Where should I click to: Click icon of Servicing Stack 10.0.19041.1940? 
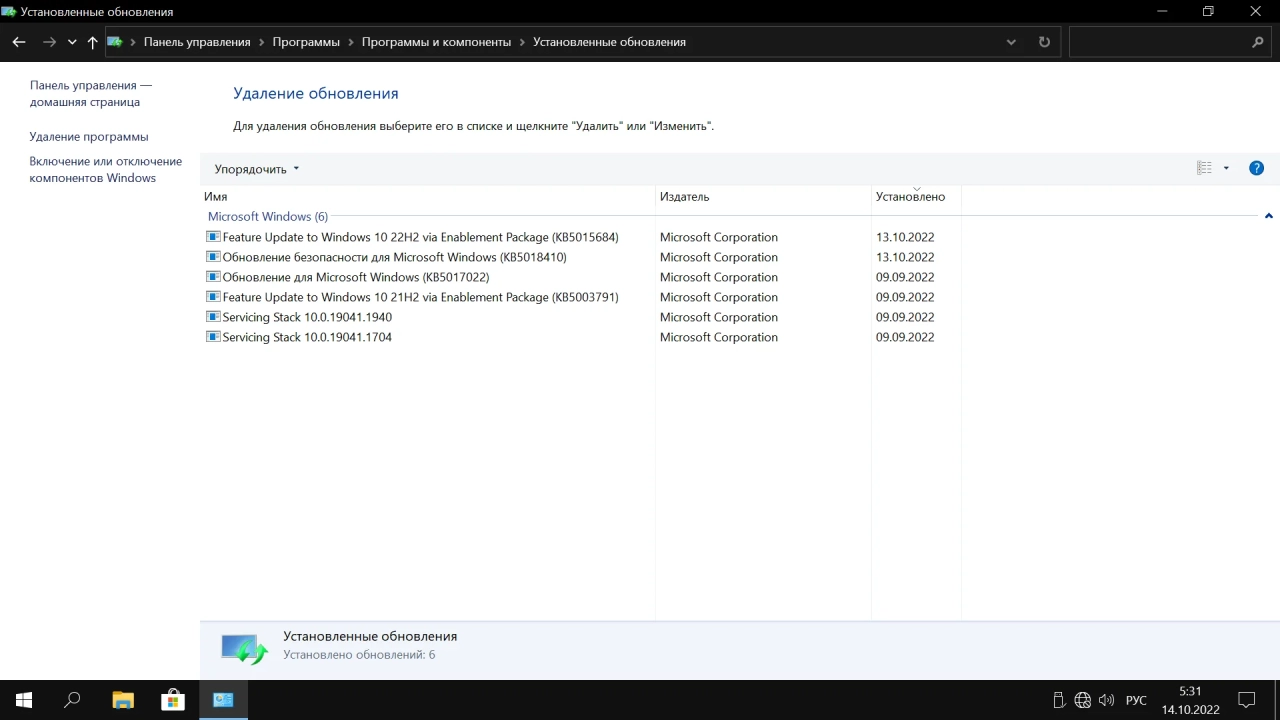(x=213, y=317)
